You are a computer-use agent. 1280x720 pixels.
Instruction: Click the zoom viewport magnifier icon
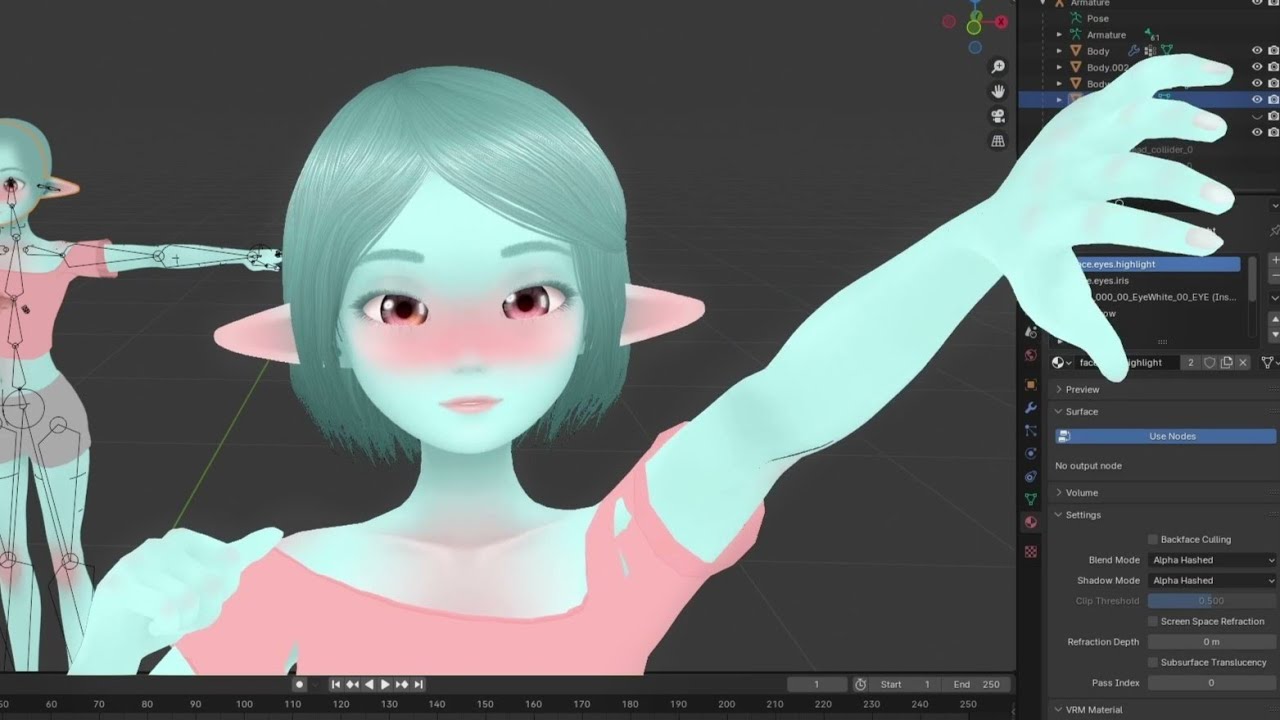[998, 67]
